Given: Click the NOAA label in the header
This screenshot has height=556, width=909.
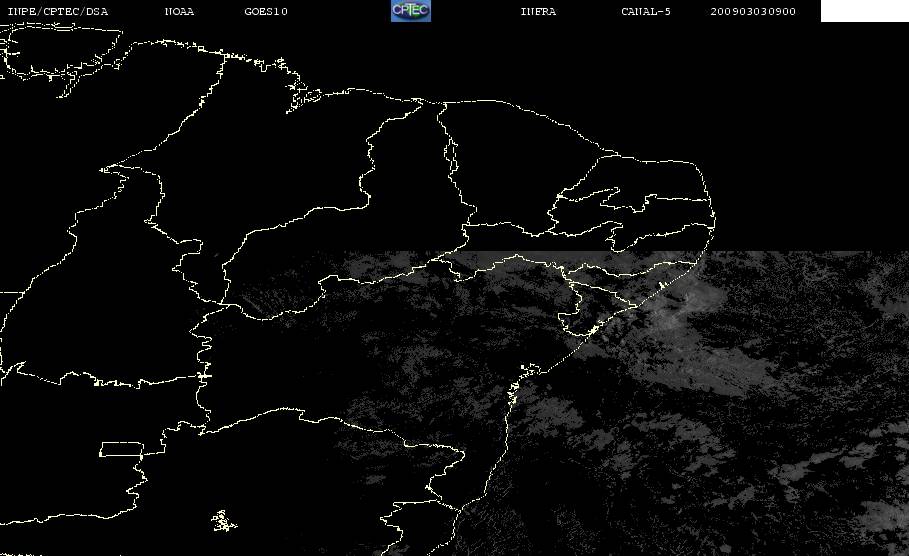Looking at the screenshot, I should tap(180, 12).
